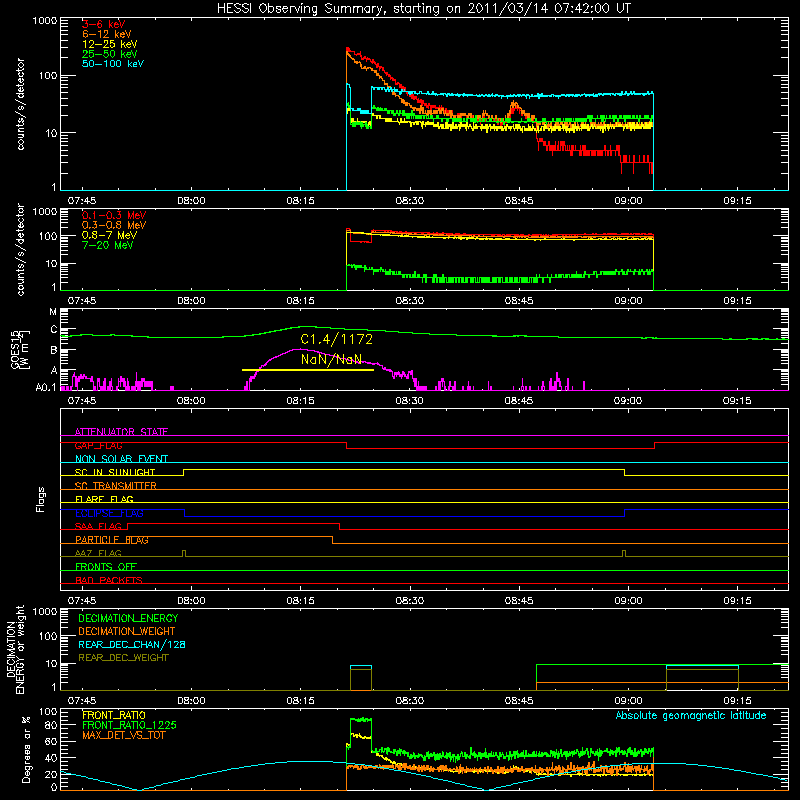The width and height of the screenshot is (800, 800).
Task: Click the FRONT_RATIO_1225 legend entry
Action: [130, 725]
